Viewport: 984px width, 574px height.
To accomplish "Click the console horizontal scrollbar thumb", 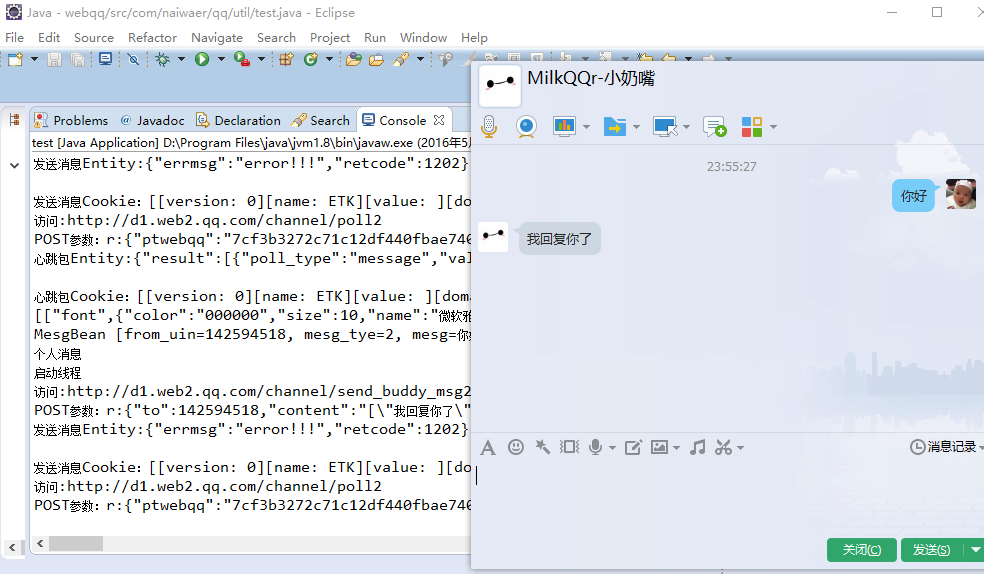I will (x=76, y=543).
